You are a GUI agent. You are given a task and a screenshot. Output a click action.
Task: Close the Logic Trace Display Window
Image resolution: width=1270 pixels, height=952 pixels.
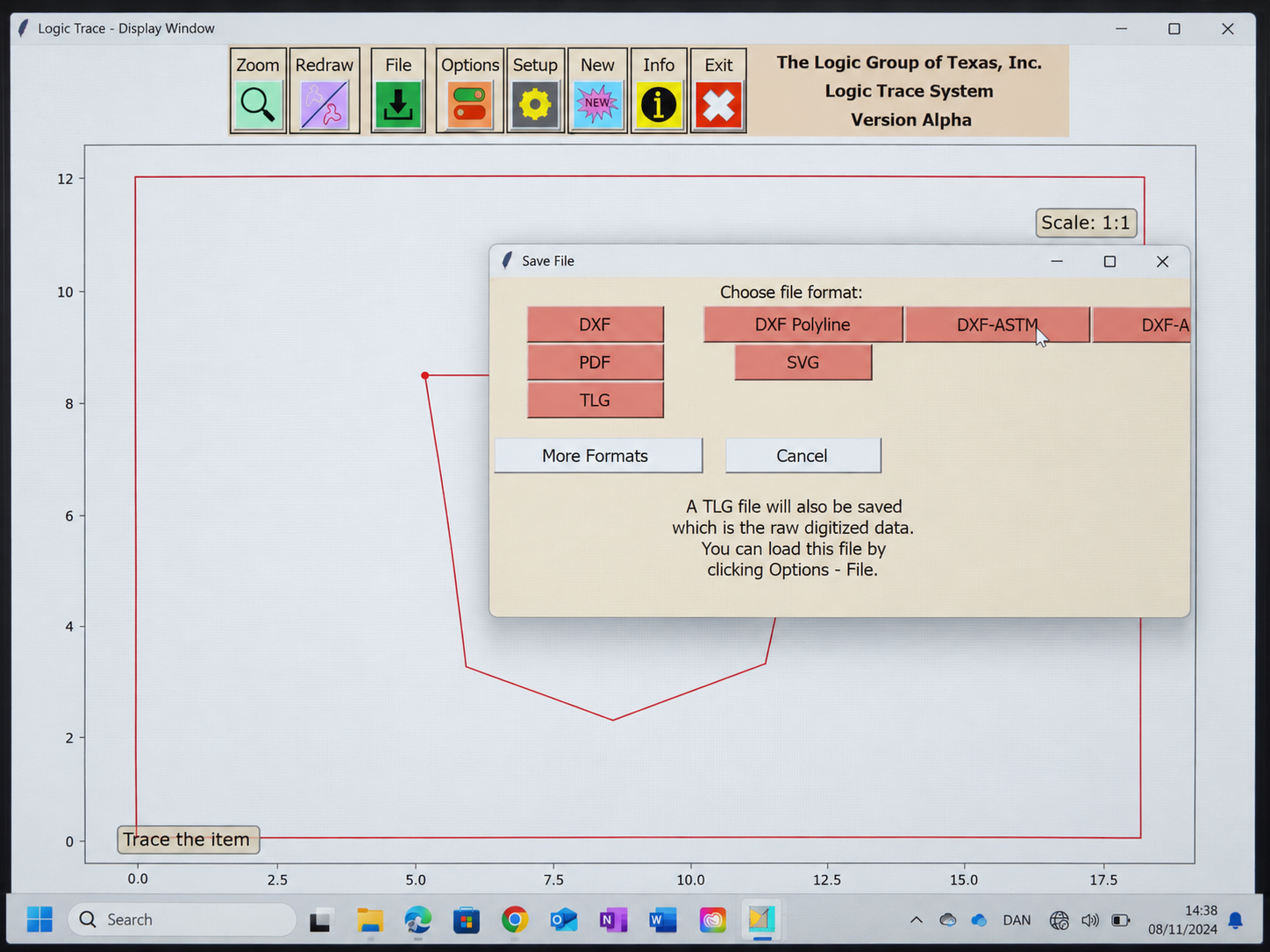point(1228,29)
